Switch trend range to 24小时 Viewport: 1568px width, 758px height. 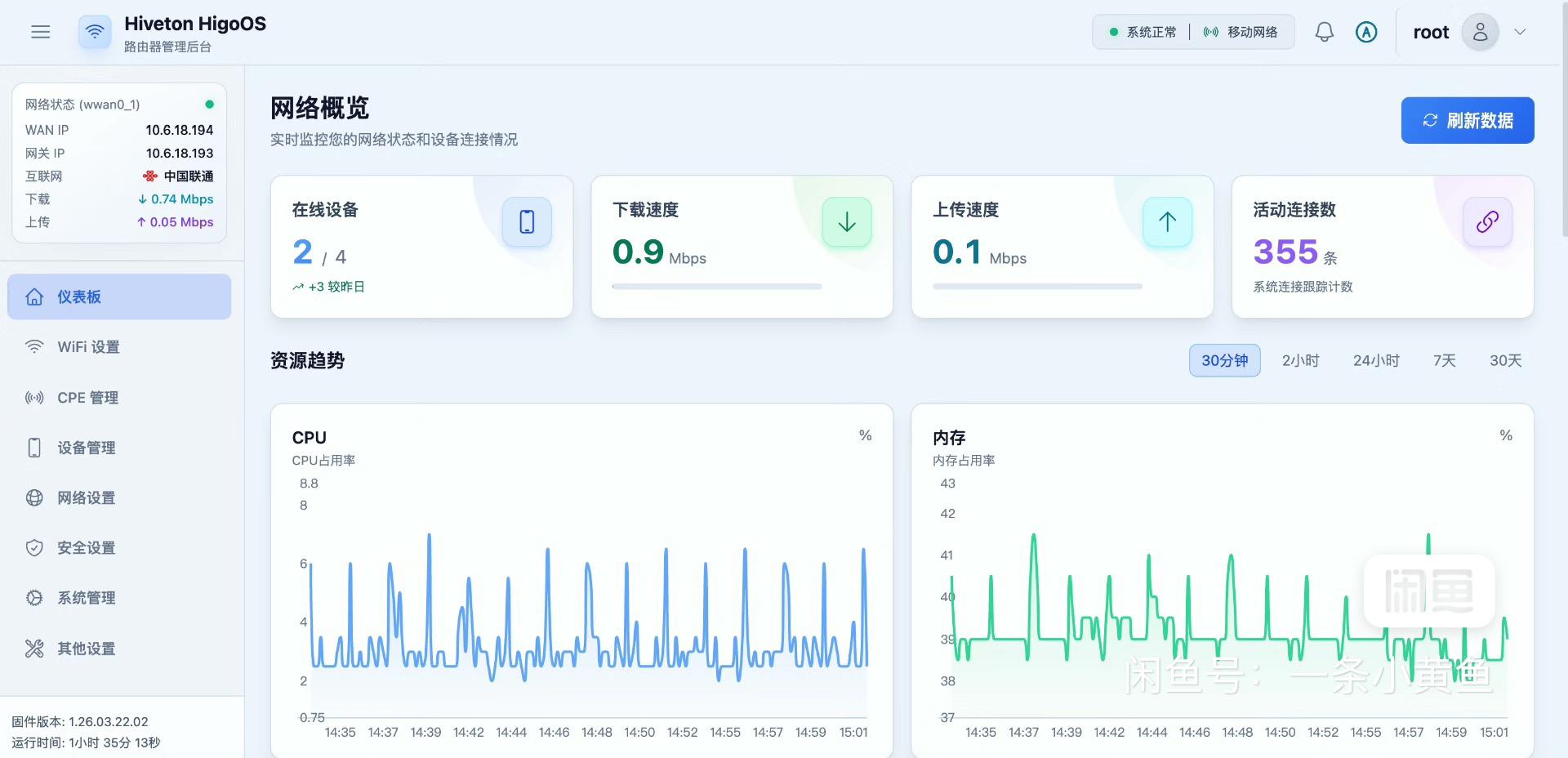[1376, 360]
